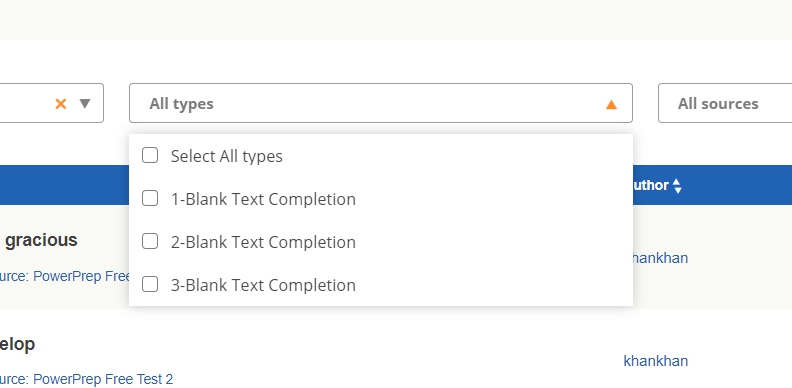
Task: Choose the 1-Blank Text Completion label
Action: 263,199
